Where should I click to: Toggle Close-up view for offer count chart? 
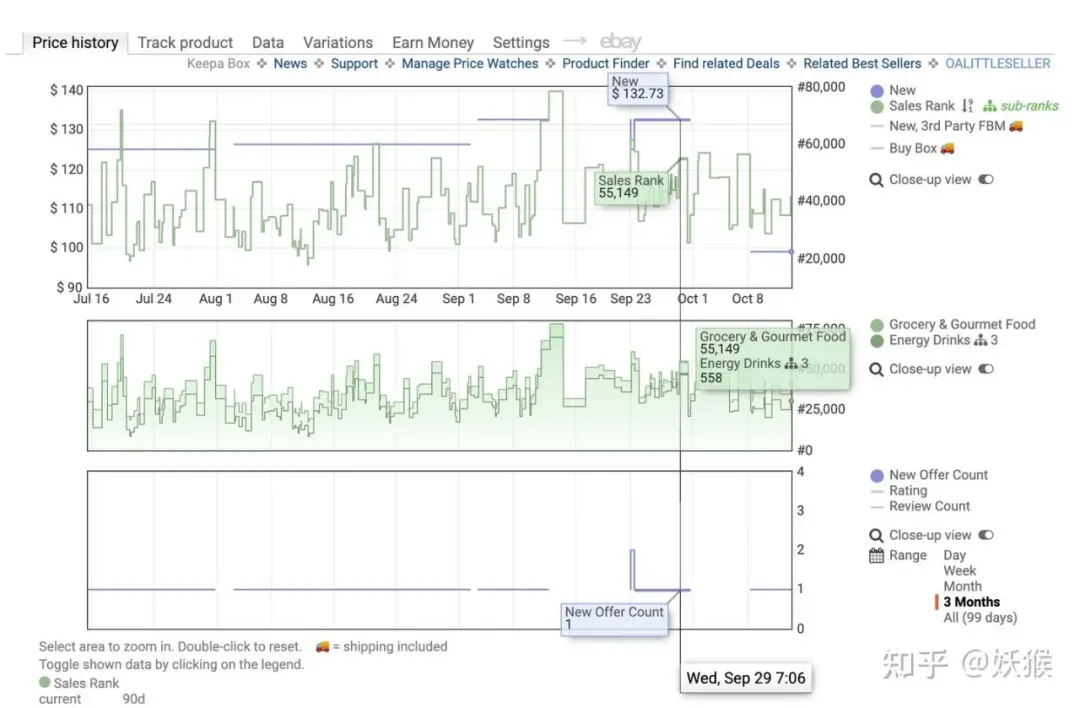pos(986,535)
